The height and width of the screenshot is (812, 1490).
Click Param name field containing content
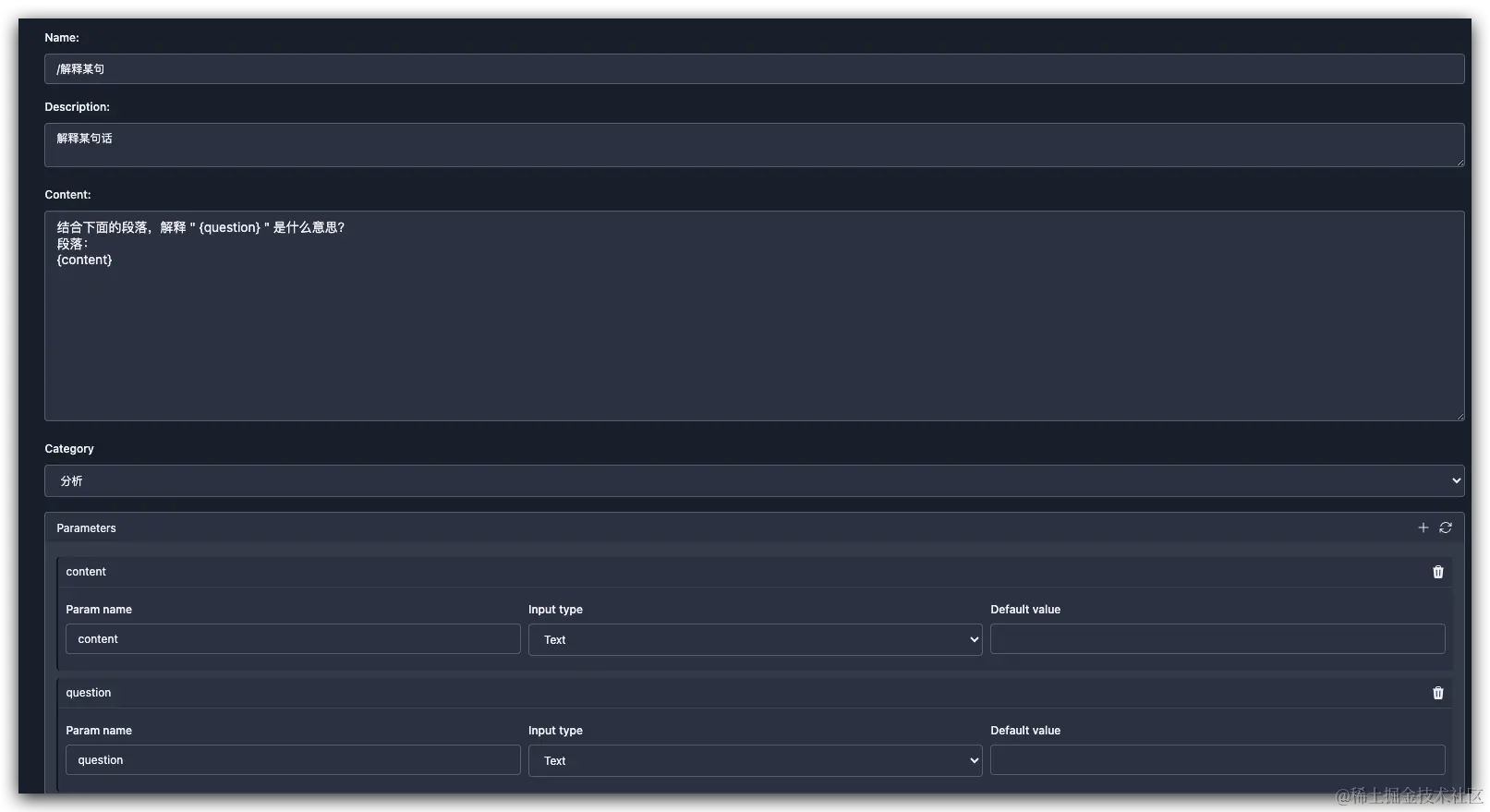293,639
